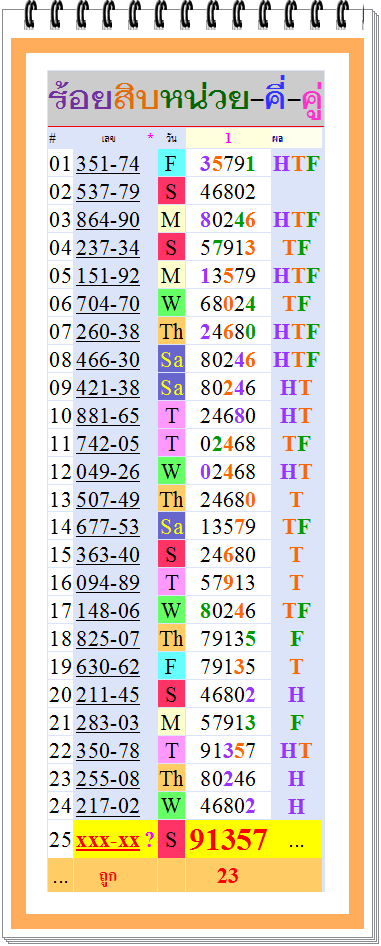Open the underlined number 351-74
Viewport: 381px width, 946px height.
pos(108,164)
